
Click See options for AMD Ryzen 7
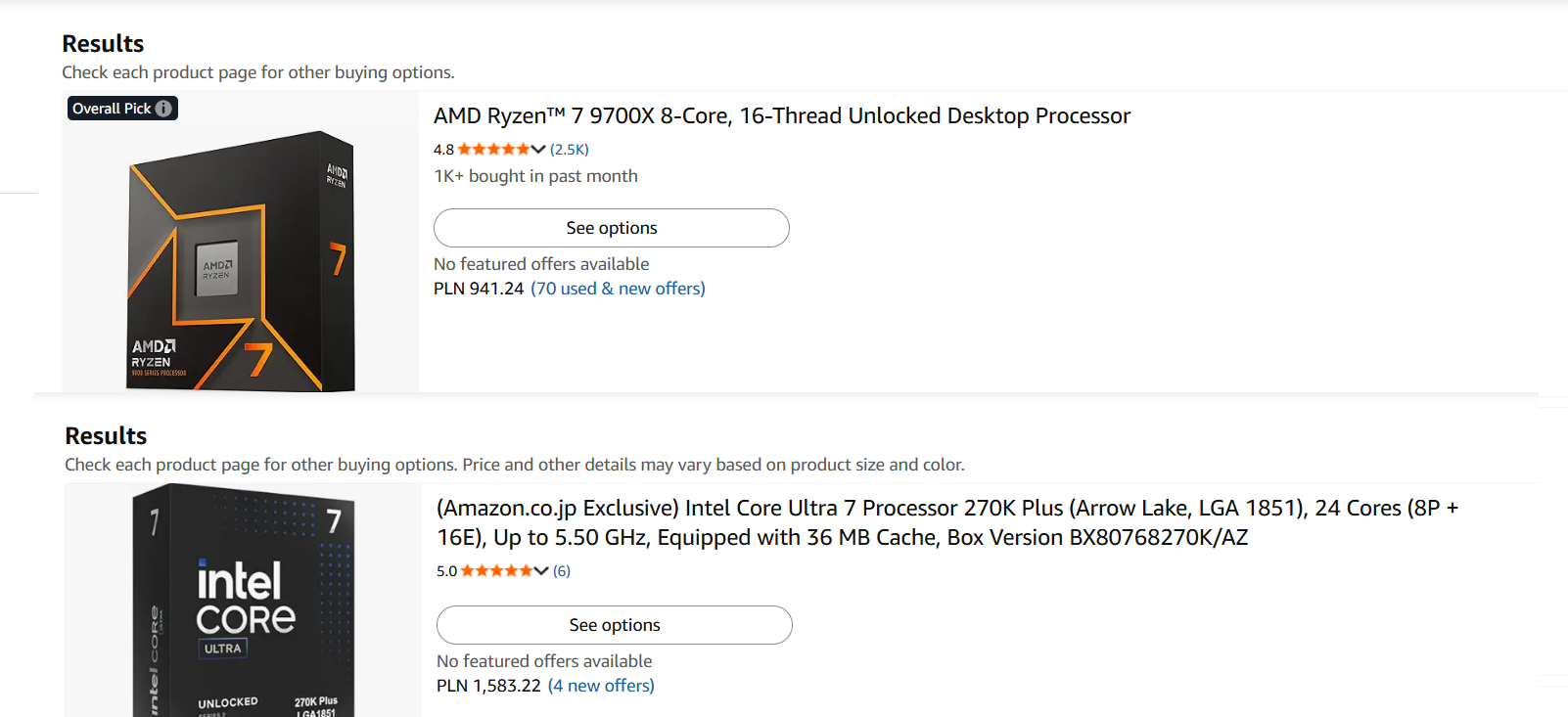[x=612, y=228]
